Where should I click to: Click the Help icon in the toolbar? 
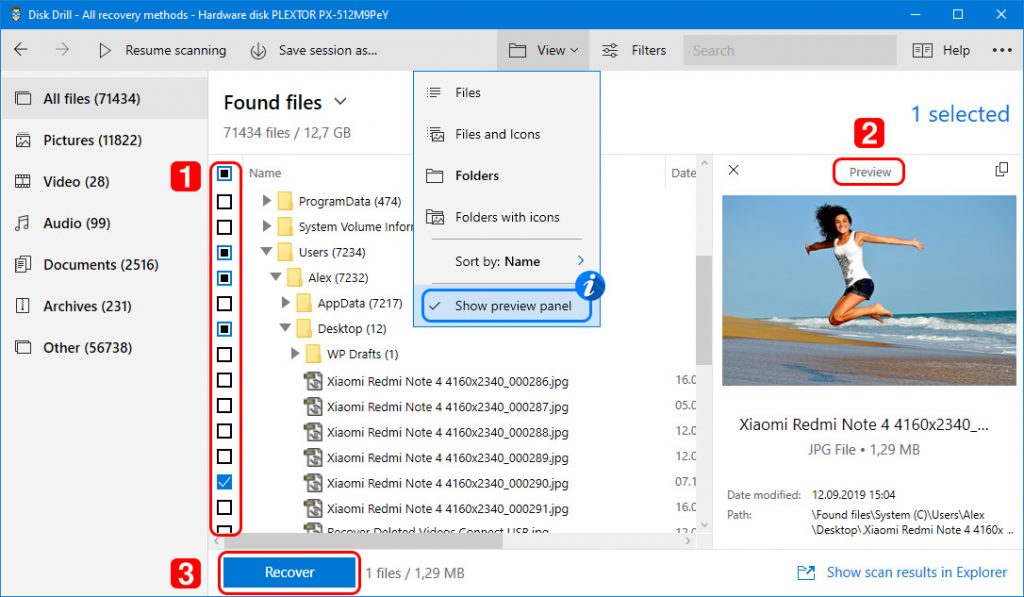[925, 50]
